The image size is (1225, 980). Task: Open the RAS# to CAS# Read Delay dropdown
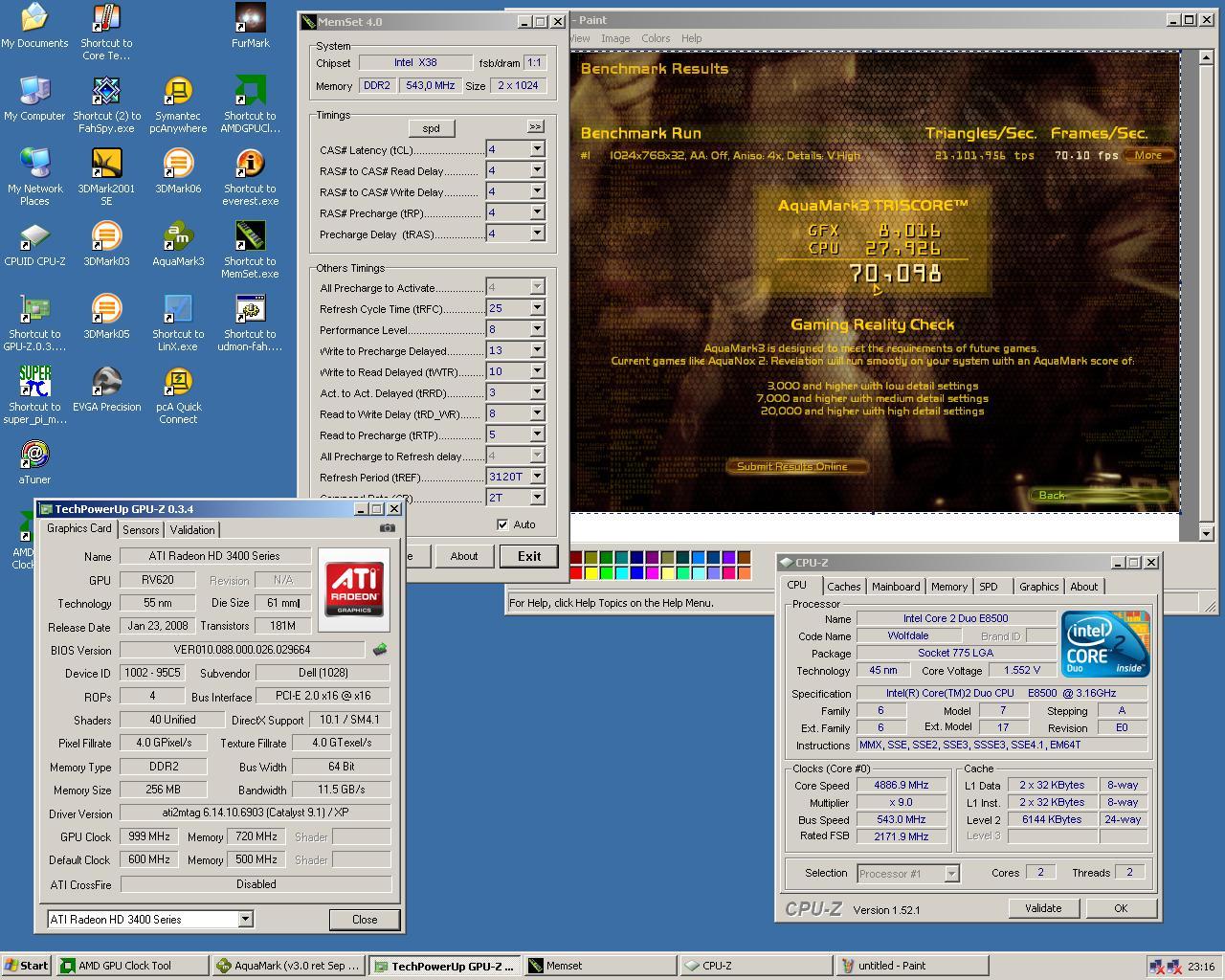point(537,170)
